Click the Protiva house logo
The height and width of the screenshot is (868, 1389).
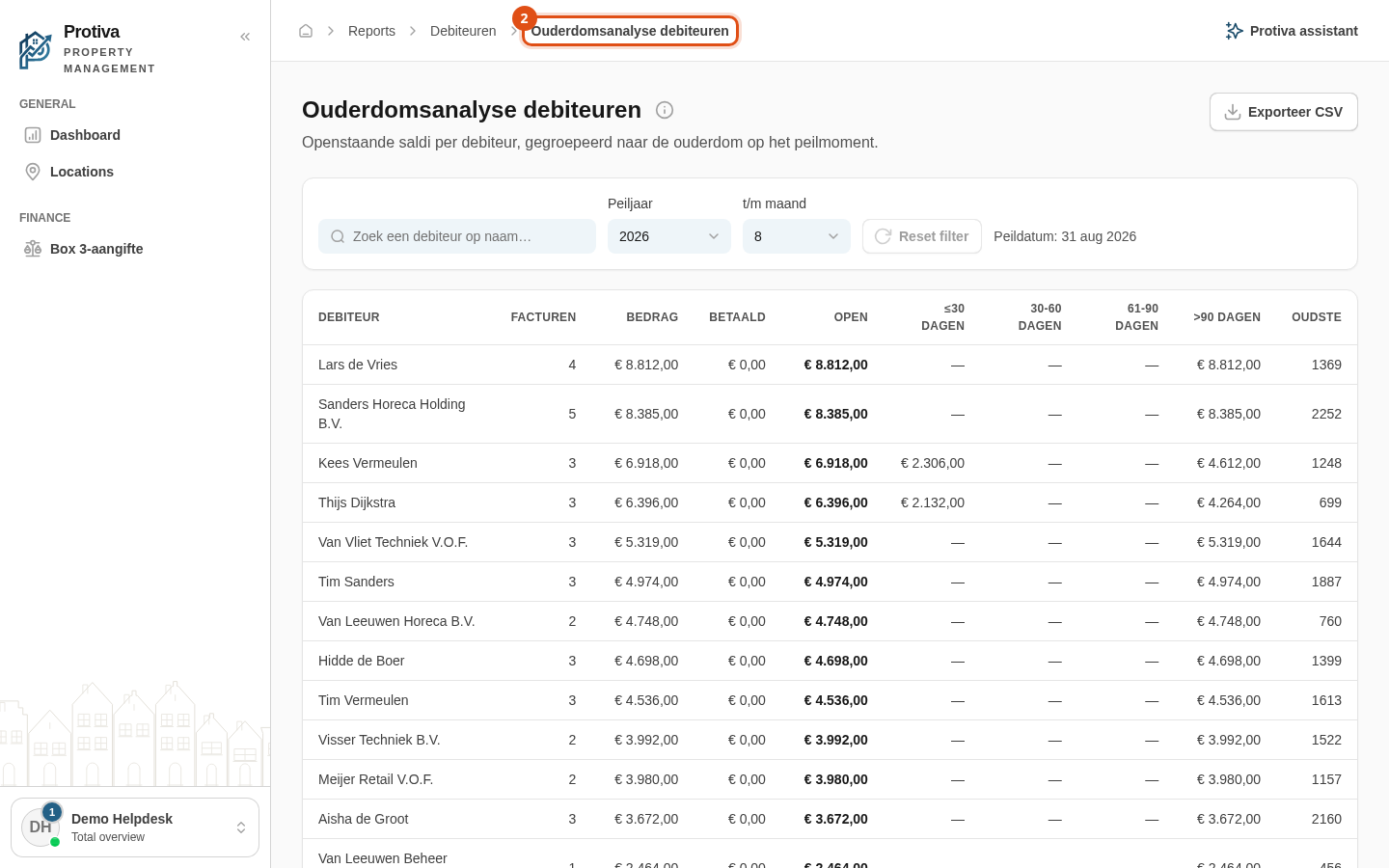[x=36, y=49]
